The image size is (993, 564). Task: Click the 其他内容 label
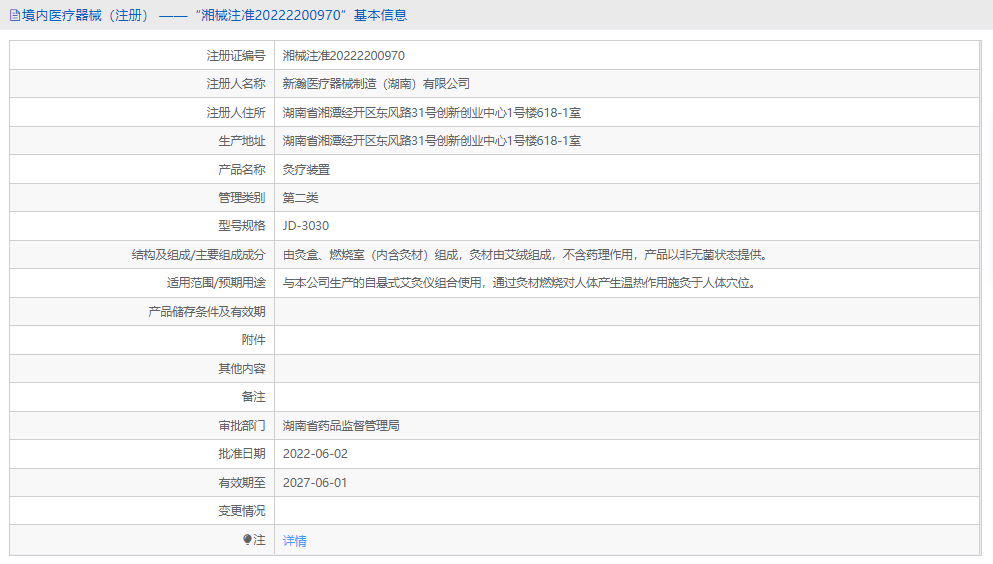coord(242,368)
